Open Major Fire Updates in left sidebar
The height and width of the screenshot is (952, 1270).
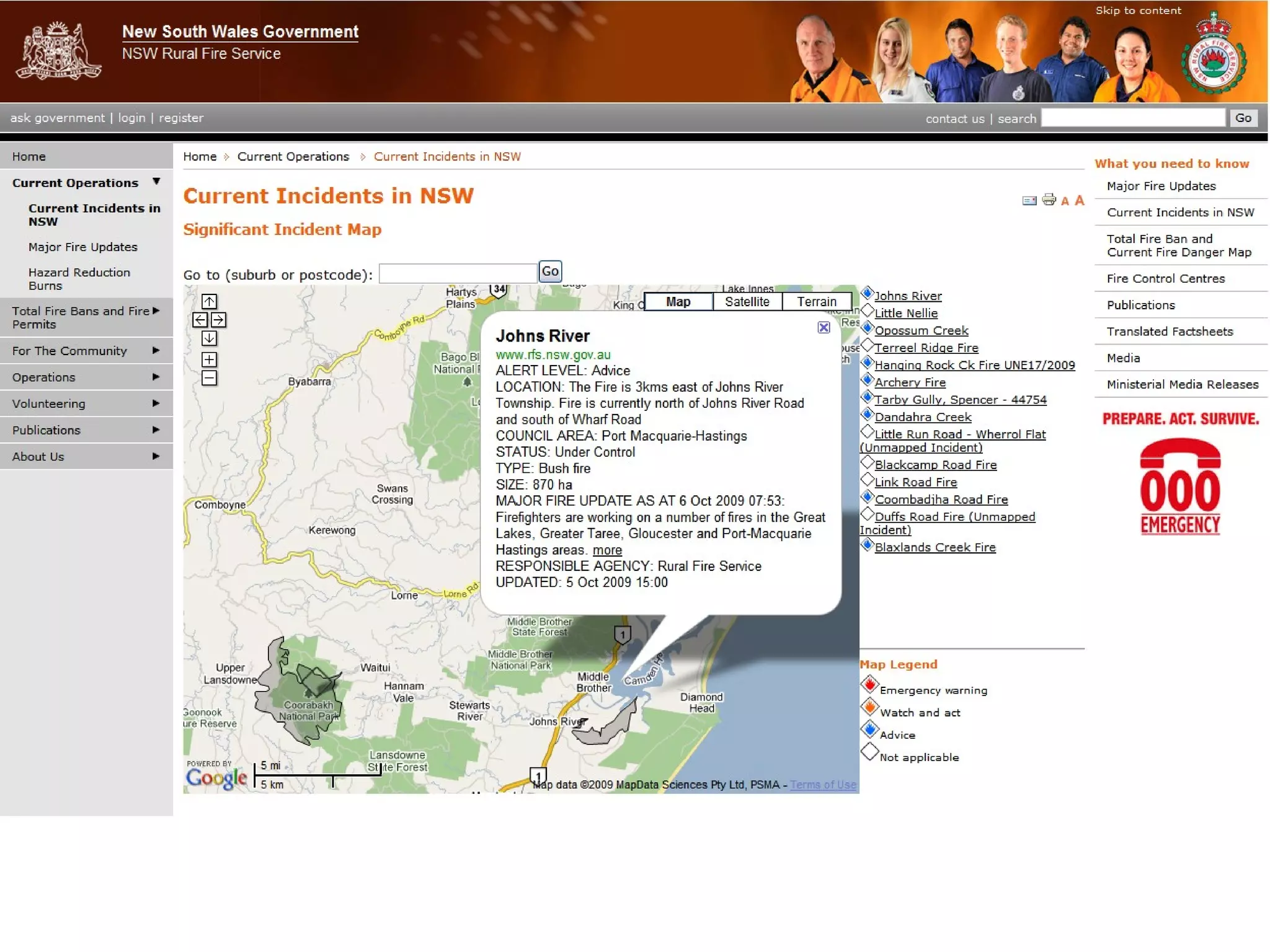coord(82,247)
